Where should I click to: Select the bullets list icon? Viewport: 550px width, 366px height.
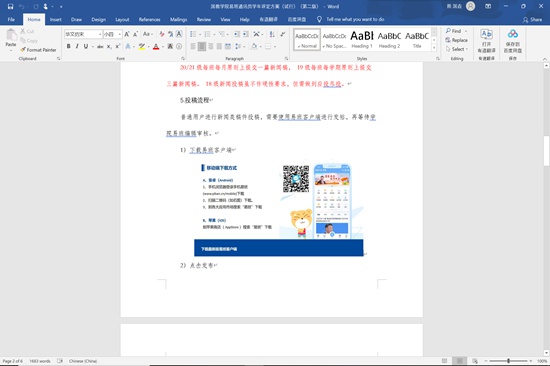193,34
